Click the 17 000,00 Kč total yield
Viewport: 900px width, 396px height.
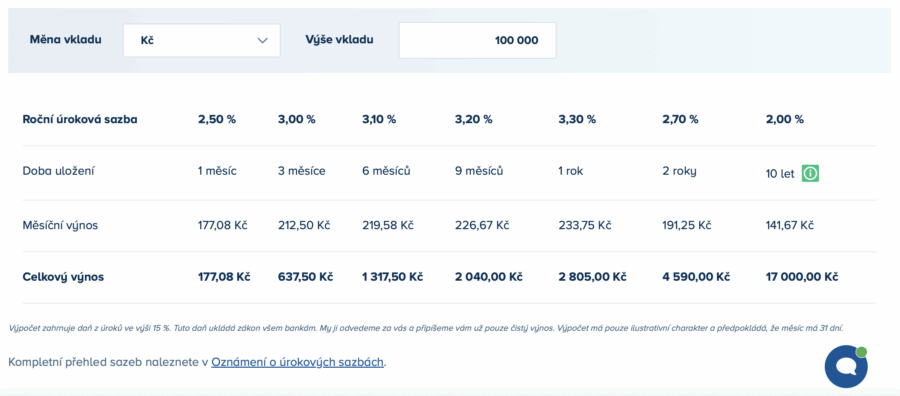point(801,277)
